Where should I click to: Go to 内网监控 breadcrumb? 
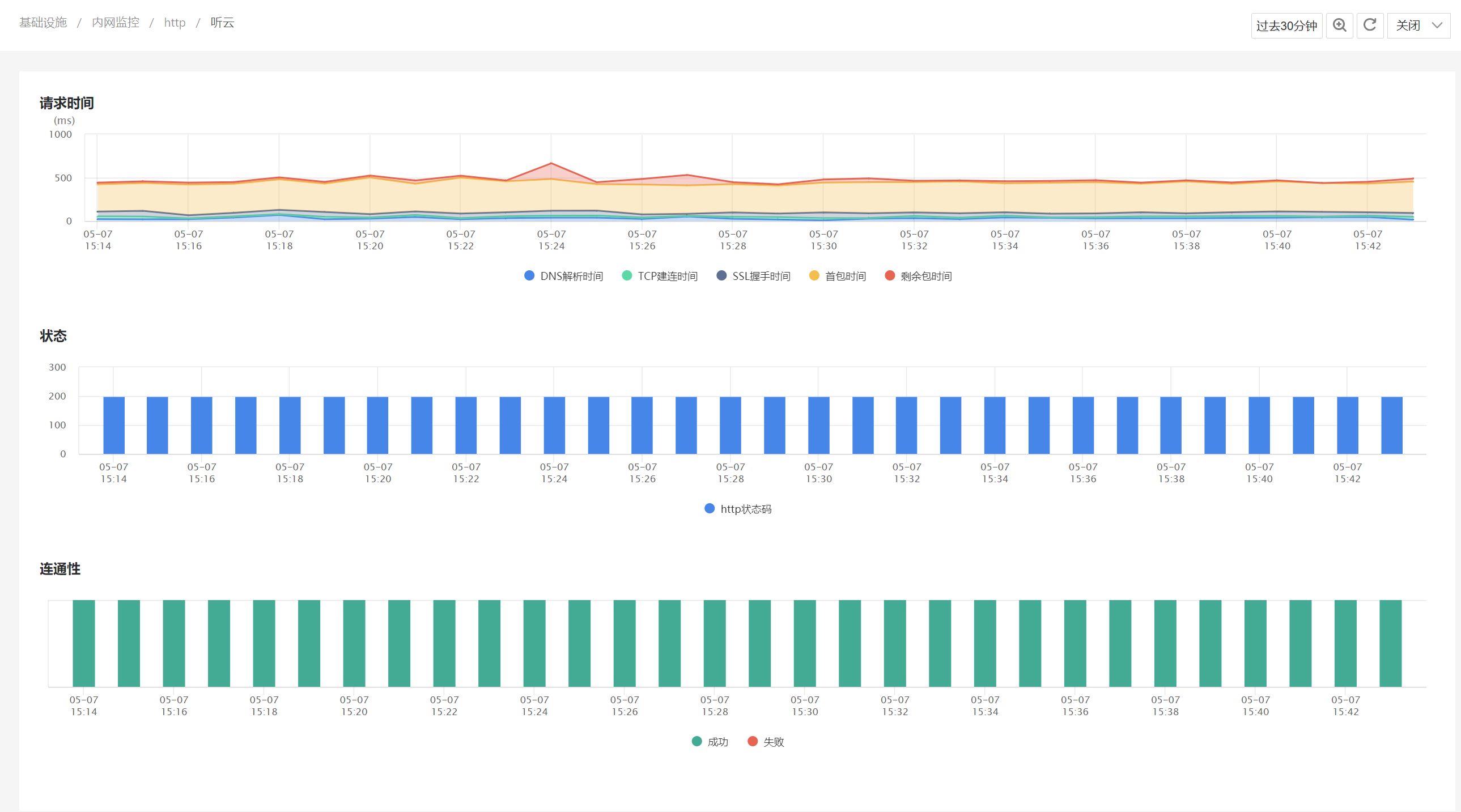(x=116, y=23)
